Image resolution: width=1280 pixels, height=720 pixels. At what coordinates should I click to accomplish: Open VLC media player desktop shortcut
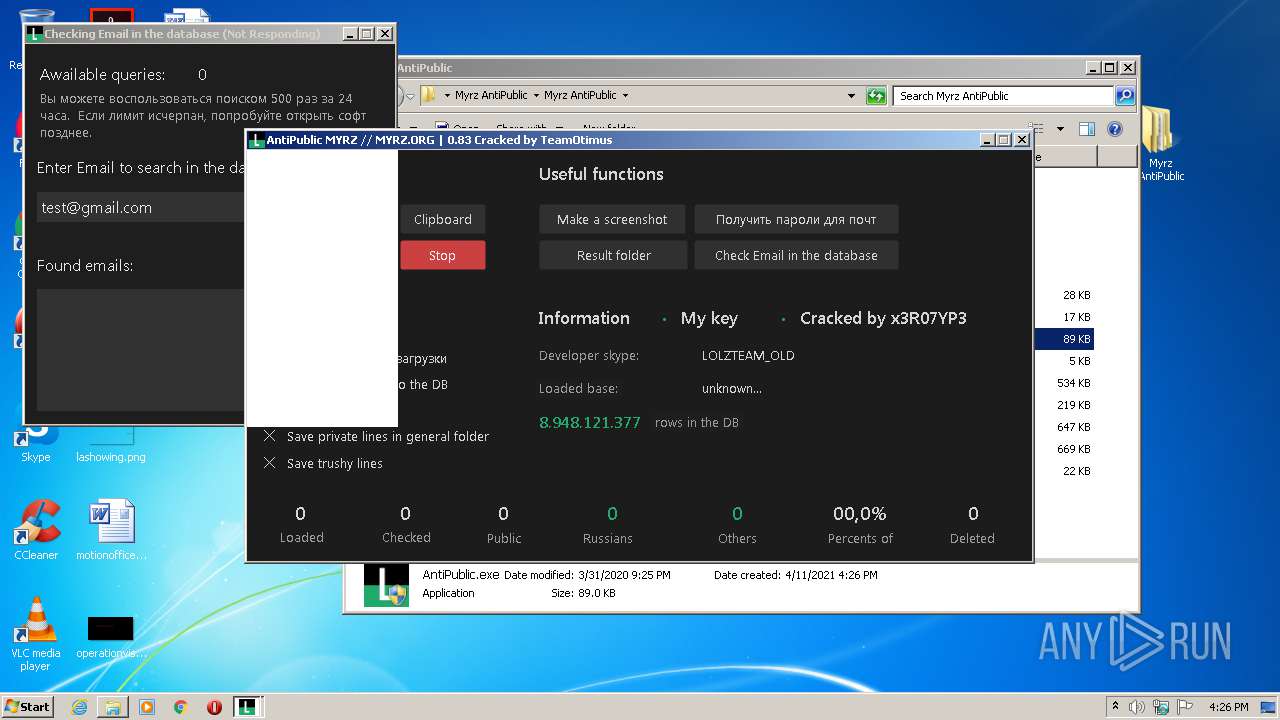pyautogui.click(x=36, y=634)
